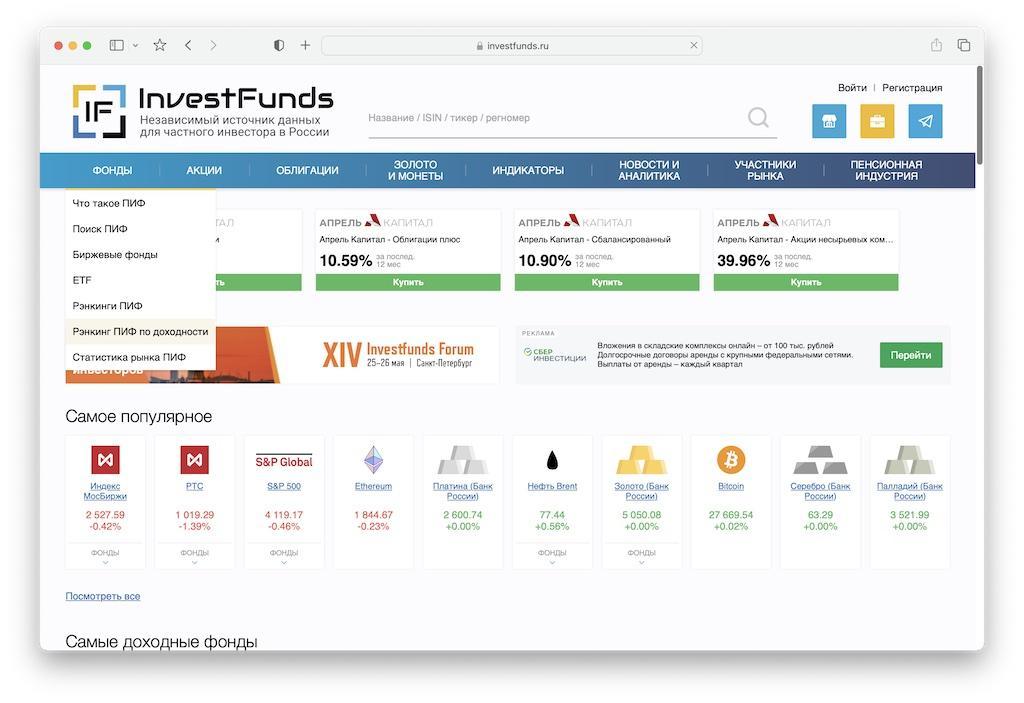Open the yellow briefcase portfolio icon
The width and height of the screenshot is (1024, 703).
[x=877, y=121]
